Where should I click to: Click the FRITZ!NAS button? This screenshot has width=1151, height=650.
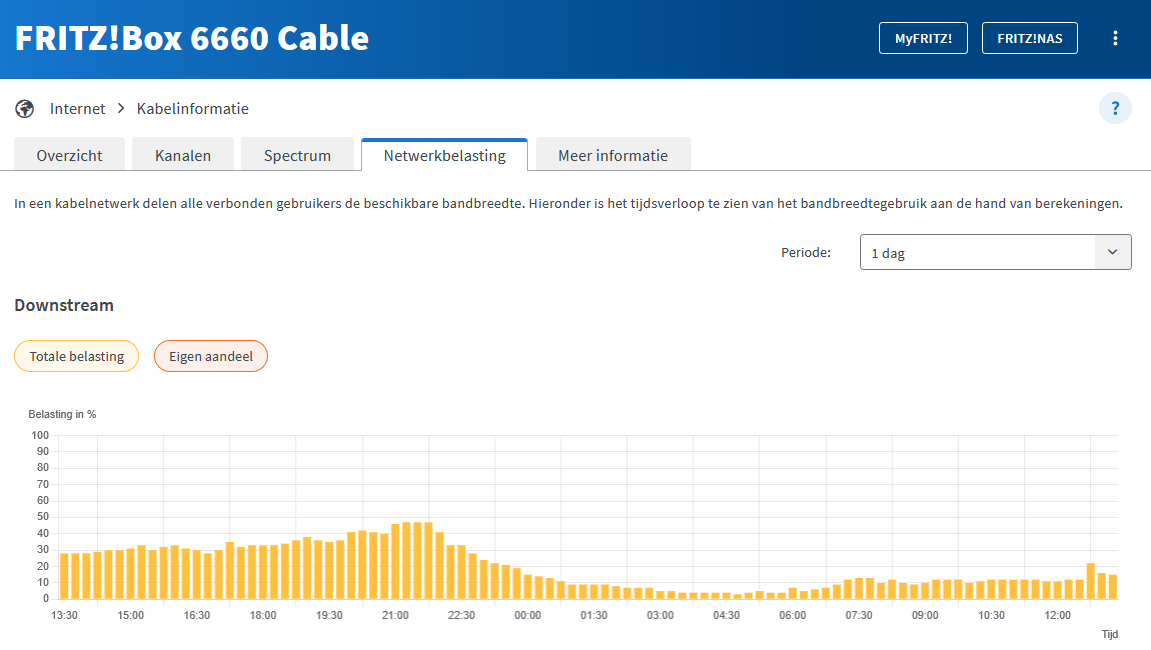(x=1030, y=38)
